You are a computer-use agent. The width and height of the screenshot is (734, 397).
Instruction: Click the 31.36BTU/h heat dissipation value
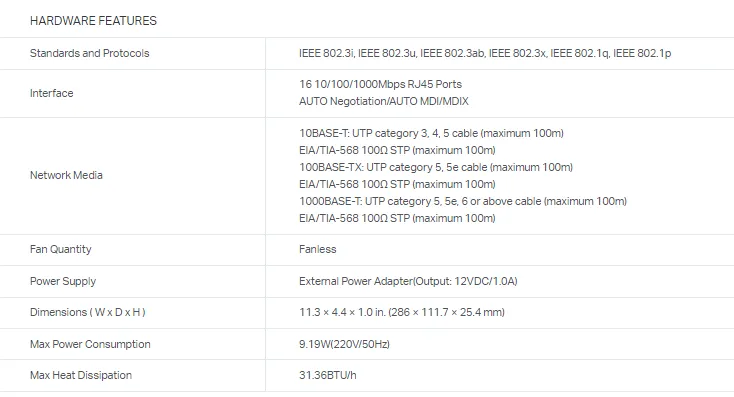(x=328, y=375)
